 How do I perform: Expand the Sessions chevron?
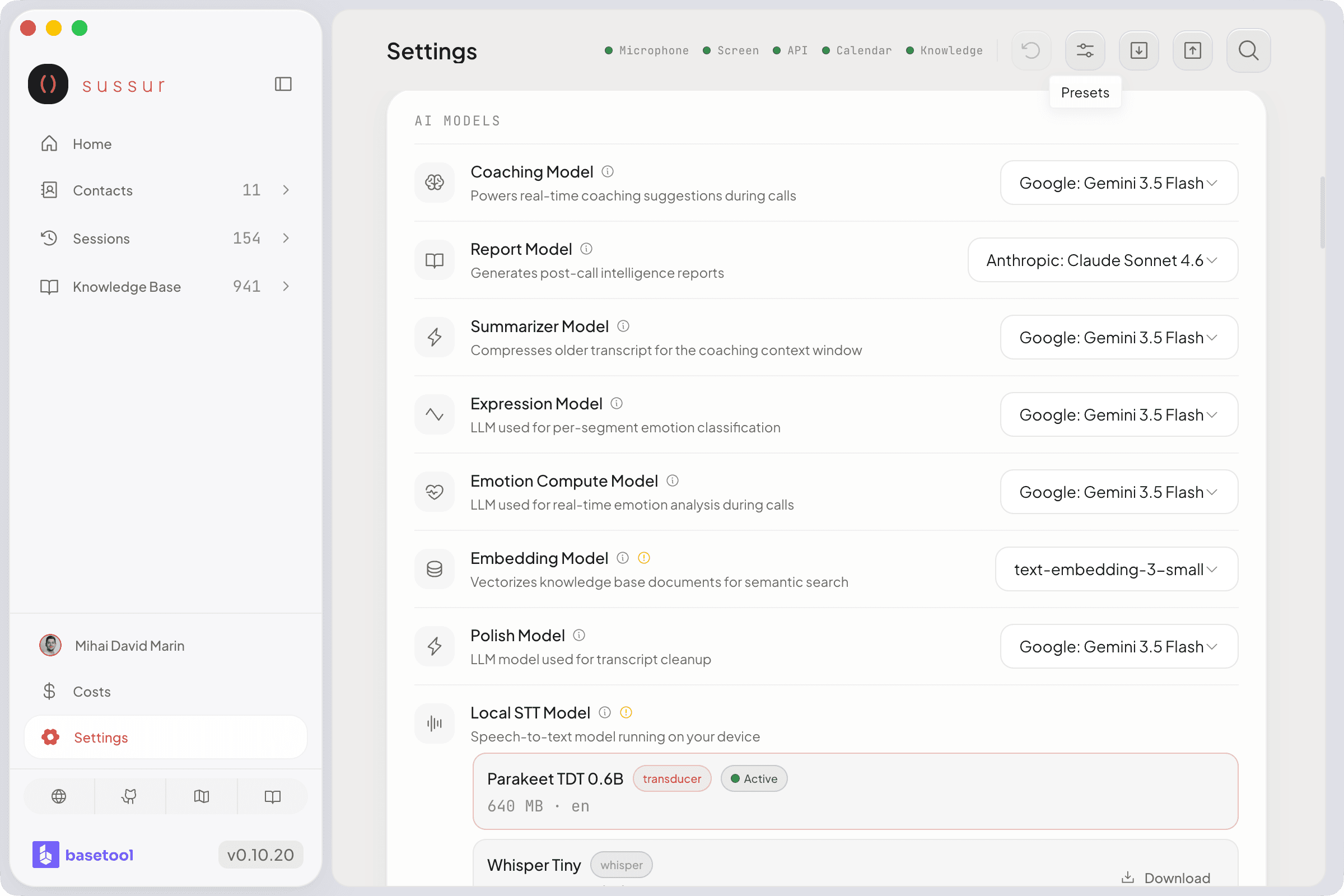[286, 237]
